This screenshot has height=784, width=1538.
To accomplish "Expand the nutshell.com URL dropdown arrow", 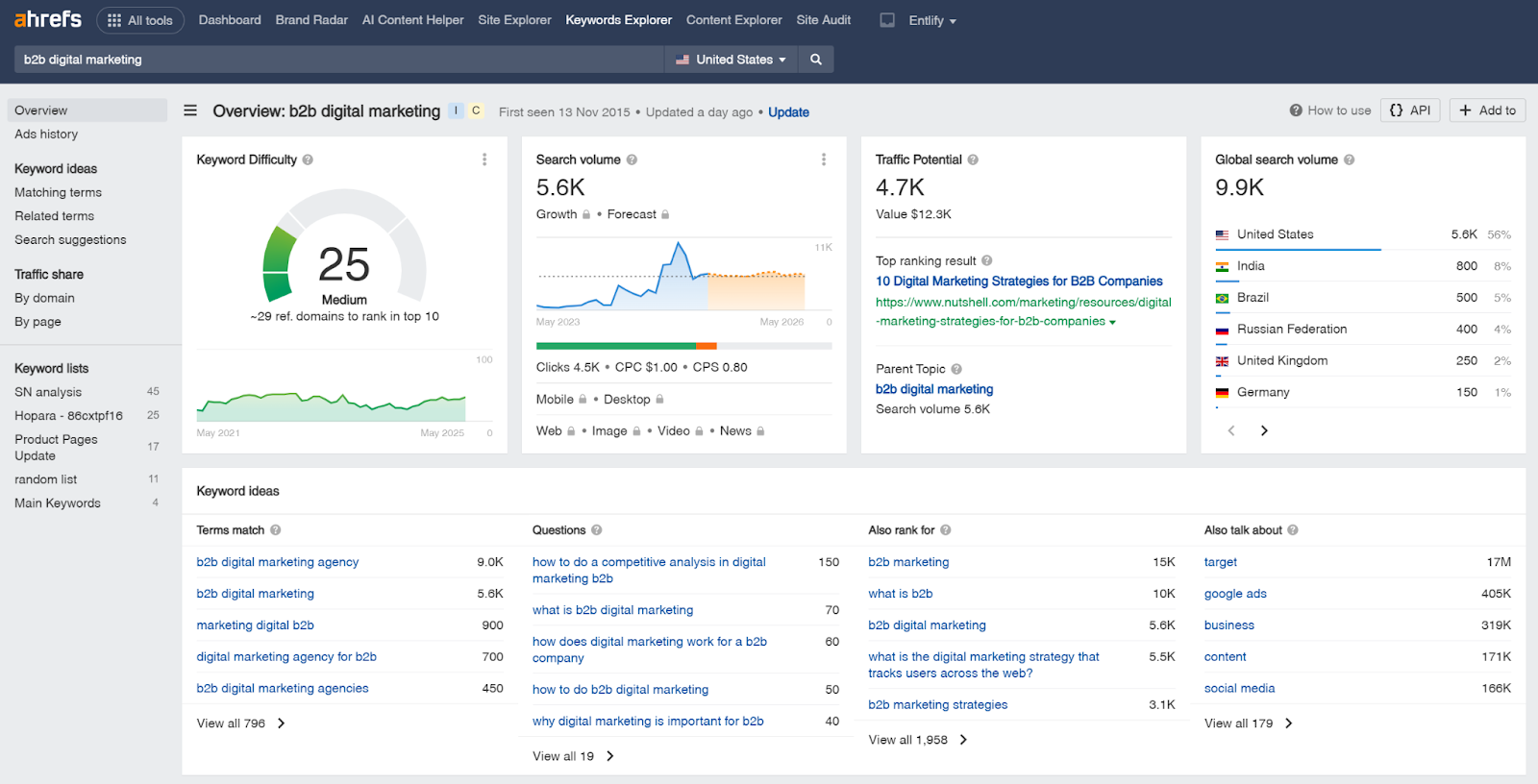I will pos(1112,322).
